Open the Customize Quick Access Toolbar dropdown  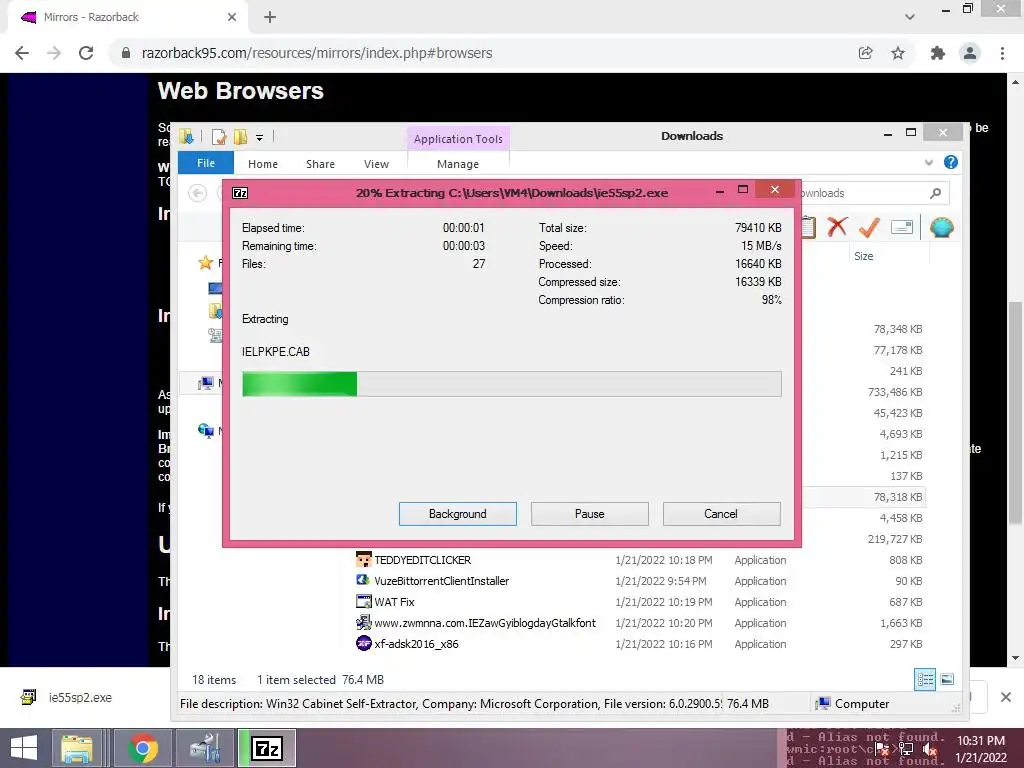coord(259,137)
